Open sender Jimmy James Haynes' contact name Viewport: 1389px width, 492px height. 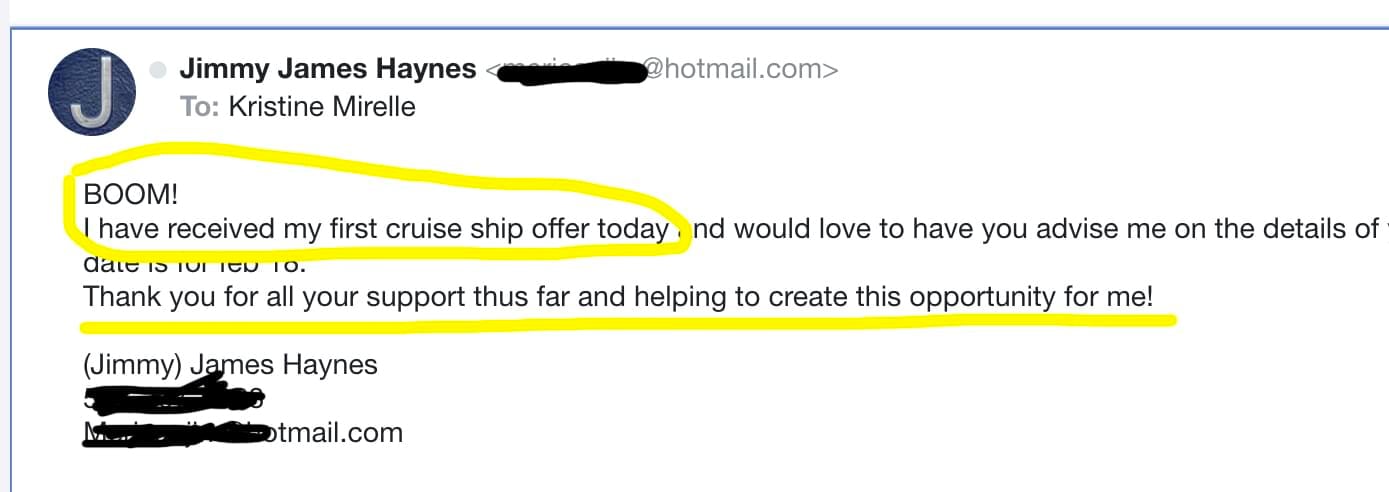pos(328,69)
